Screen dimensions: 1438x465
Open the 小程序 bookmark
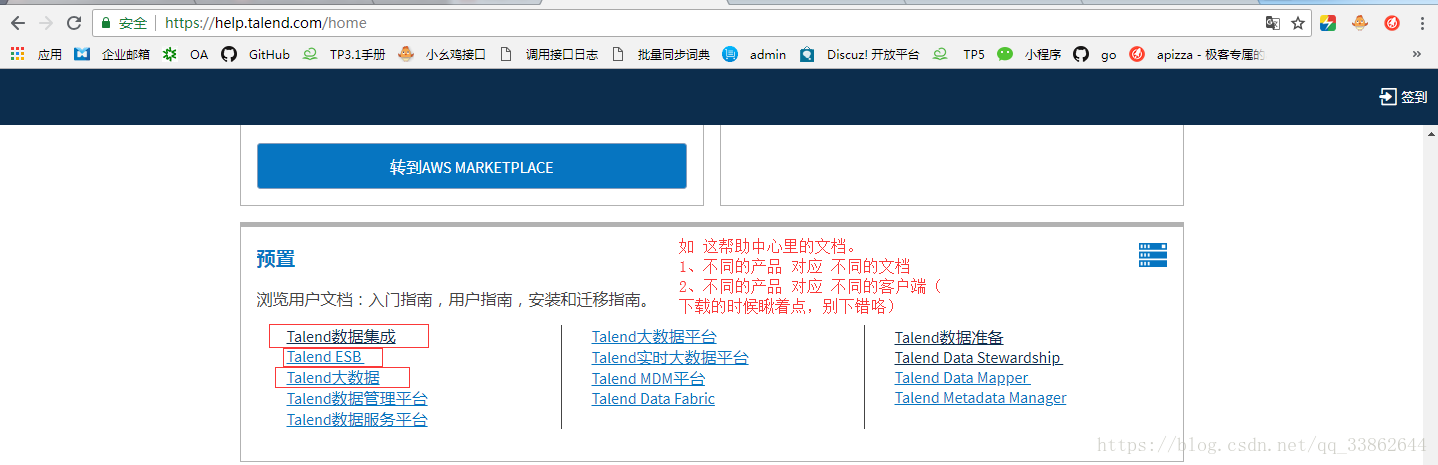pos(1030,54)
